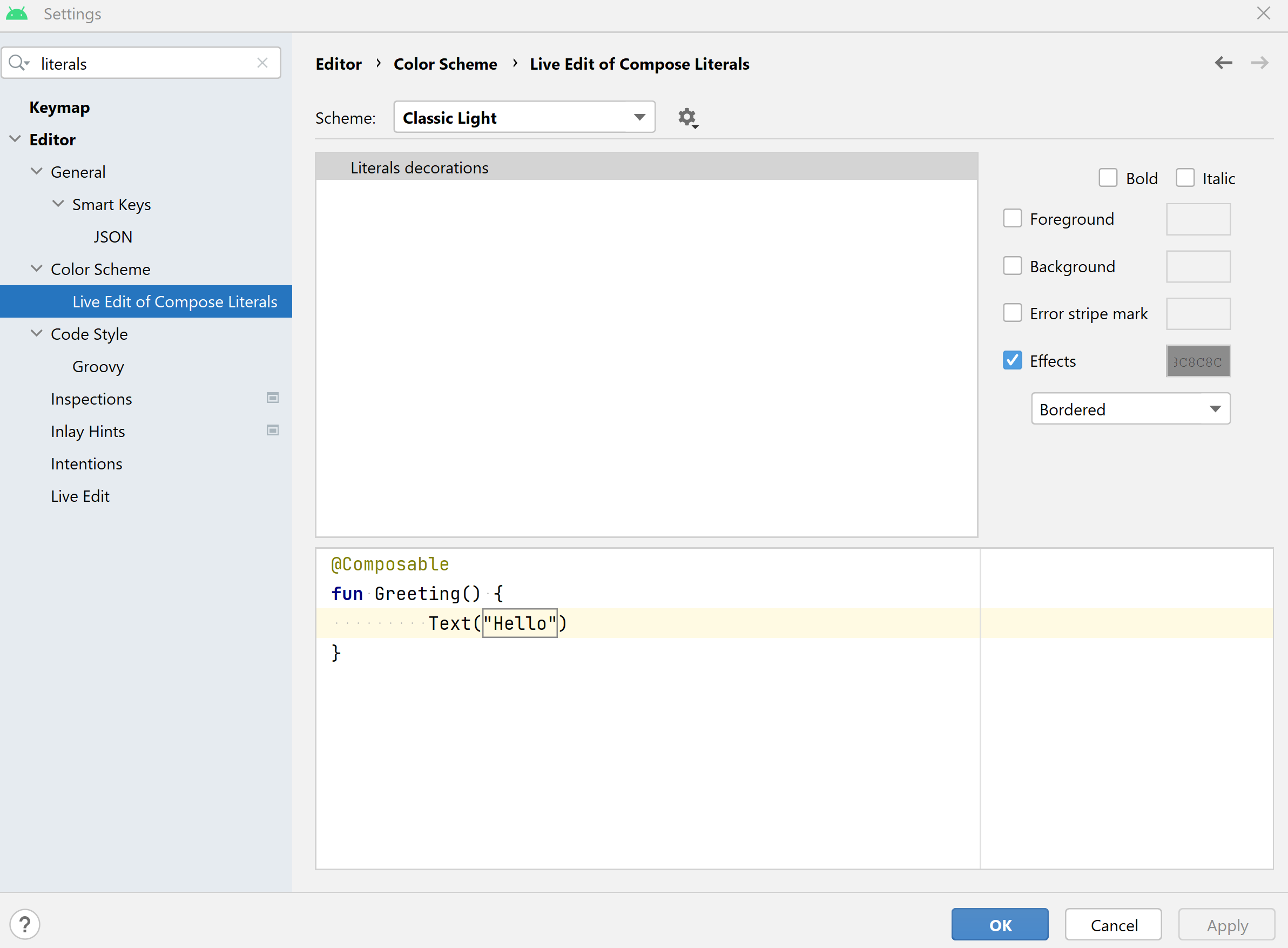Collapse the Color Scheme tree node
The image size is (1288, 948).
point(37,268)
